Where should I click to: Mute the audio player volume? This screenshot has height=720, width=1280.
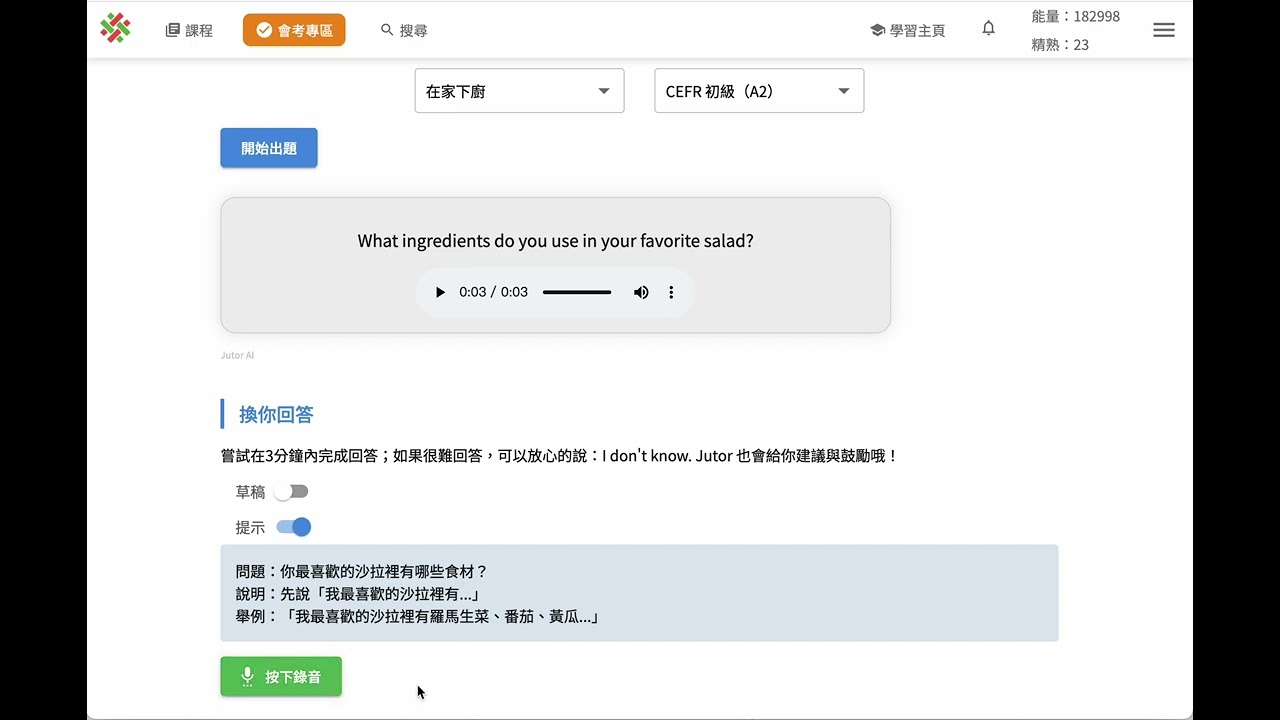[641, 292]
